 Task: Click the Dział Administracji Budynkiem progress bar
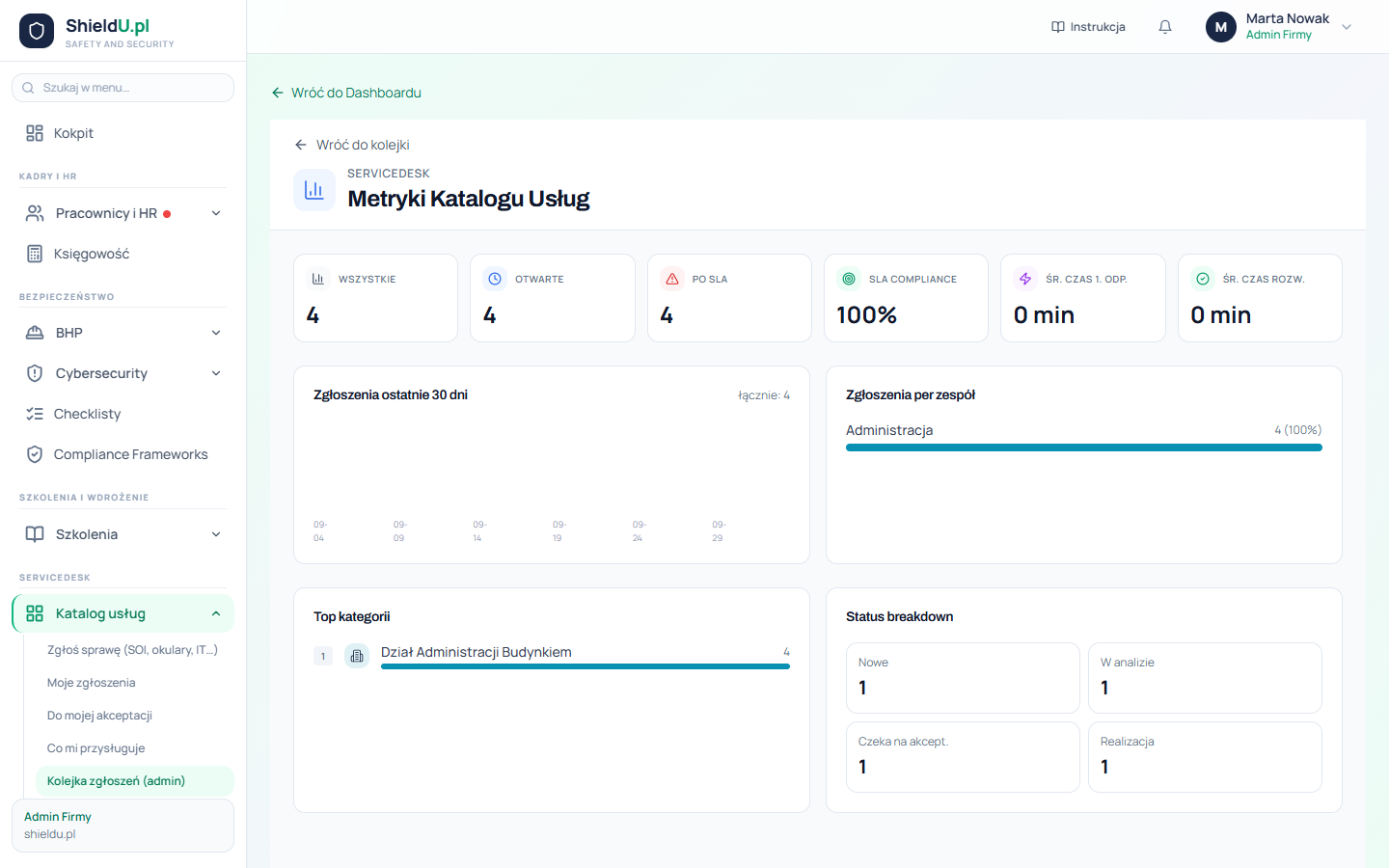586,666
